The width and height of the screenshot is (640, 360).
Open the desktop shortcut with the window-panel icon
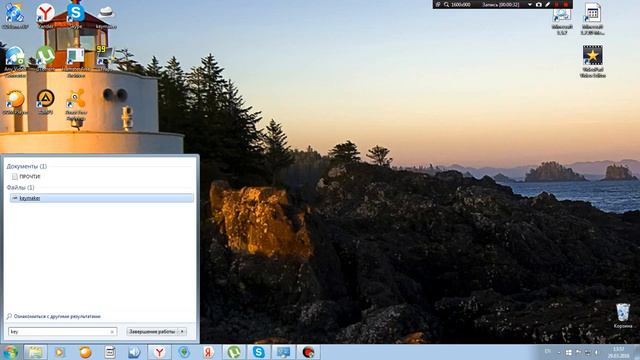coord(76,61)
